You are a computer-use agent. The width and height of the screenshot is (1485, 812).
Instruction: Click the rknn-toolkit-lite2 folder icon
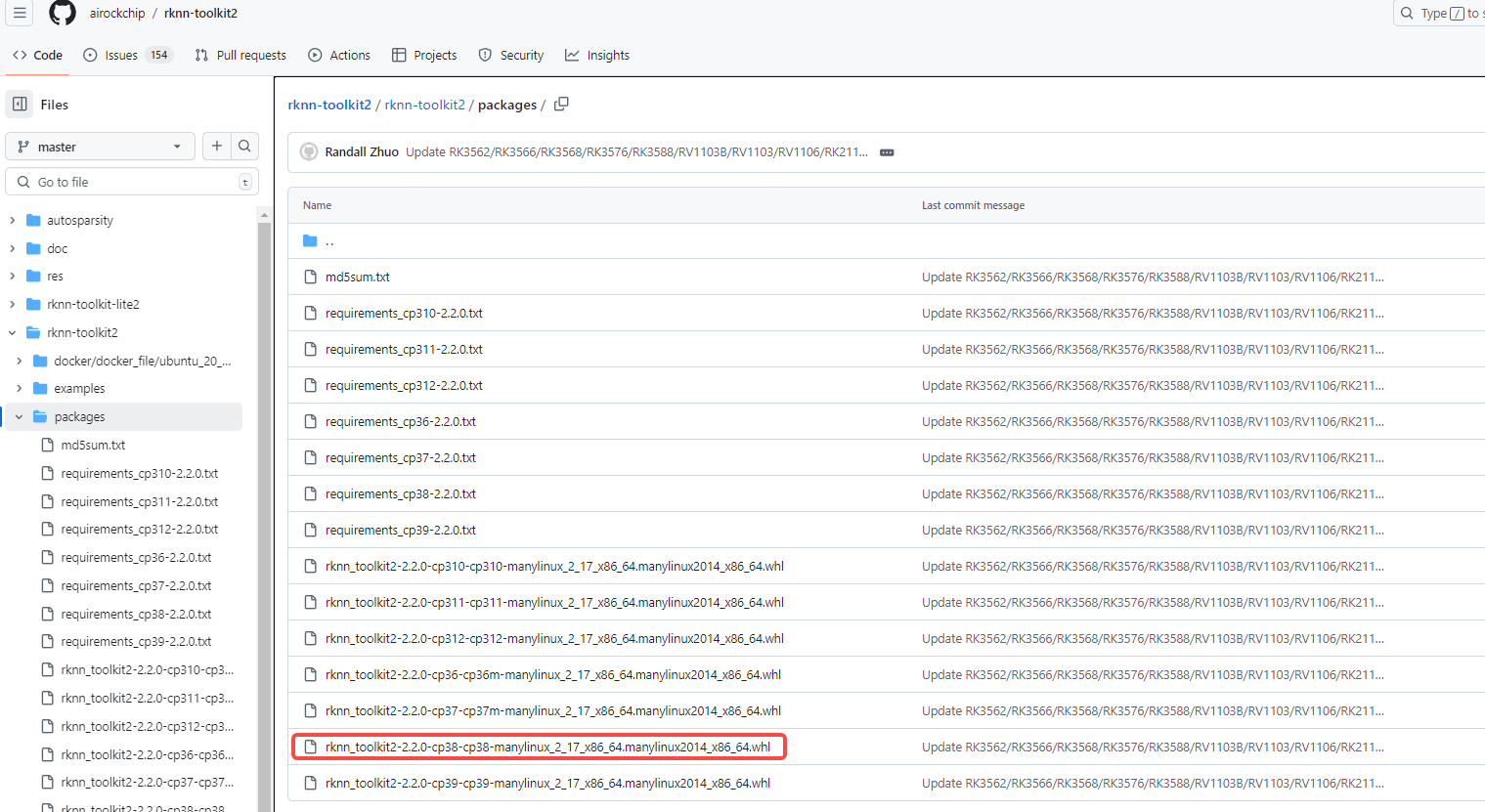33,304
